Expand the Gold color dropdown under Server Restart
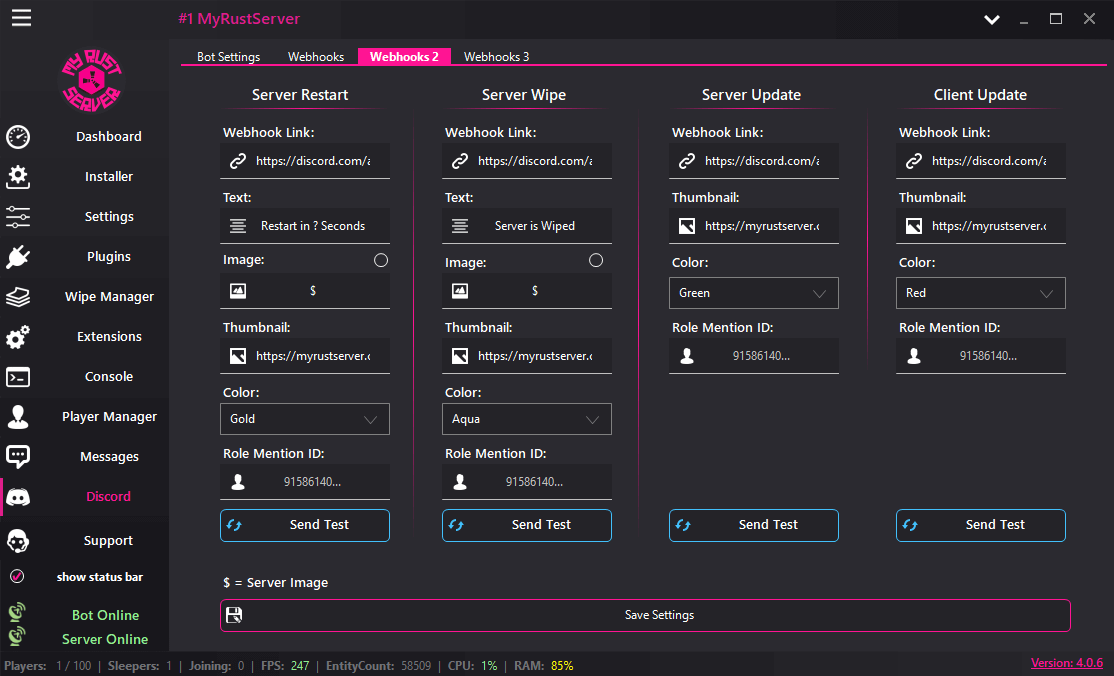The height and width of the screenshot is (676, 1114). coord(304,418)
